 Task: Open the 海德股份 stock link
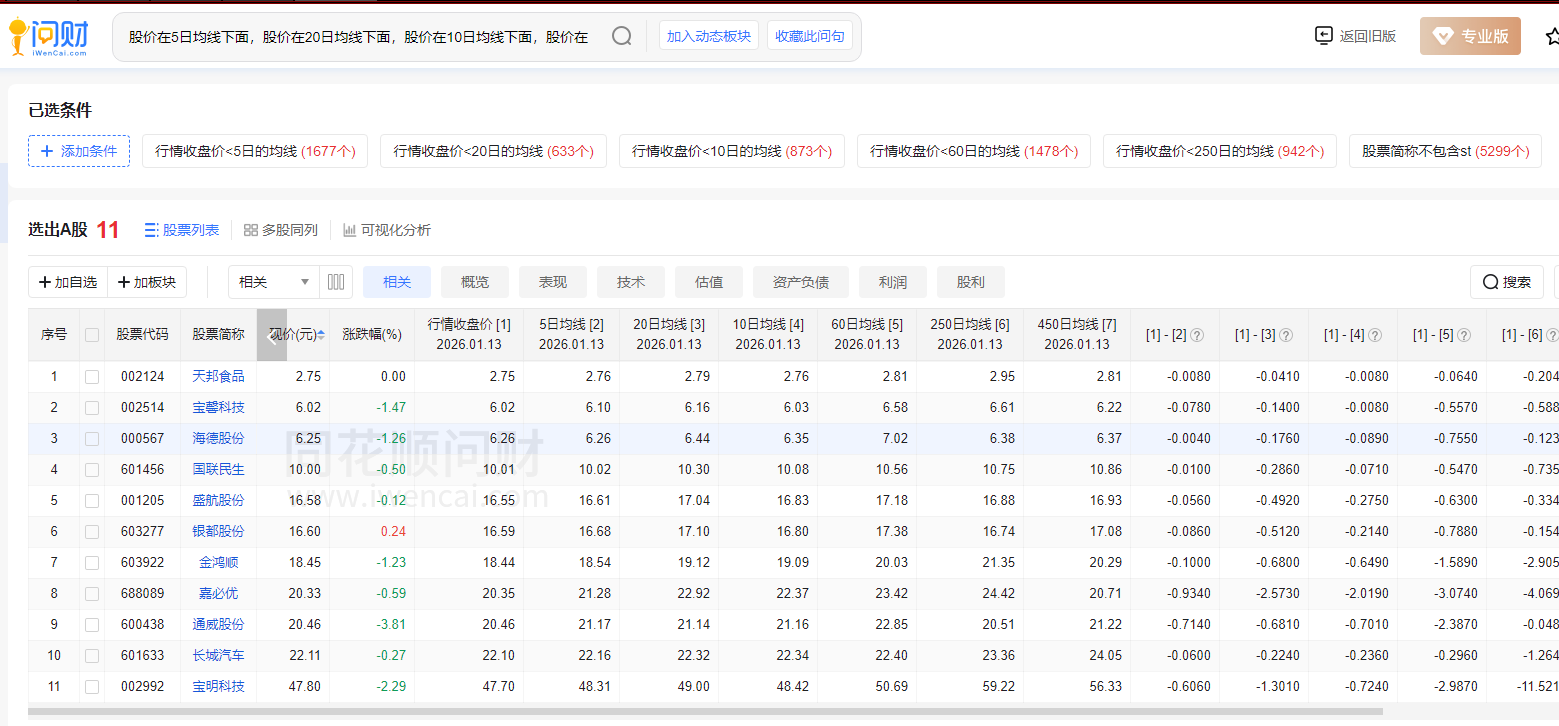point(218,439)
